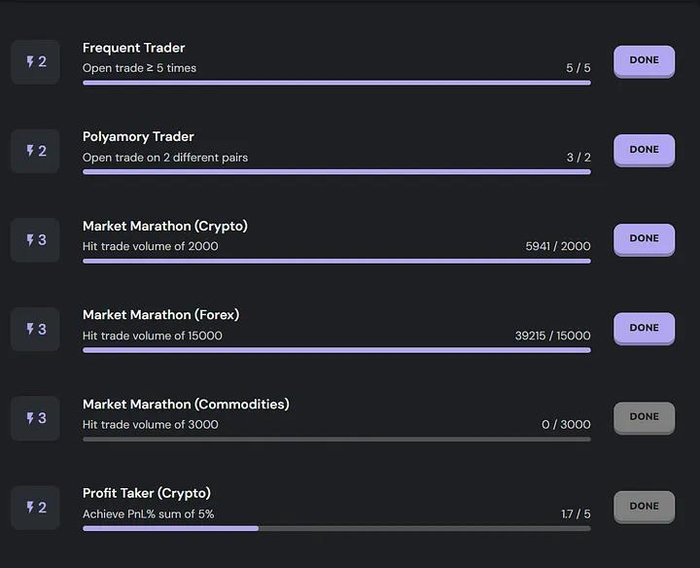
Task: Open the Market Marathon (Forex) quest title
Action: 161,315
